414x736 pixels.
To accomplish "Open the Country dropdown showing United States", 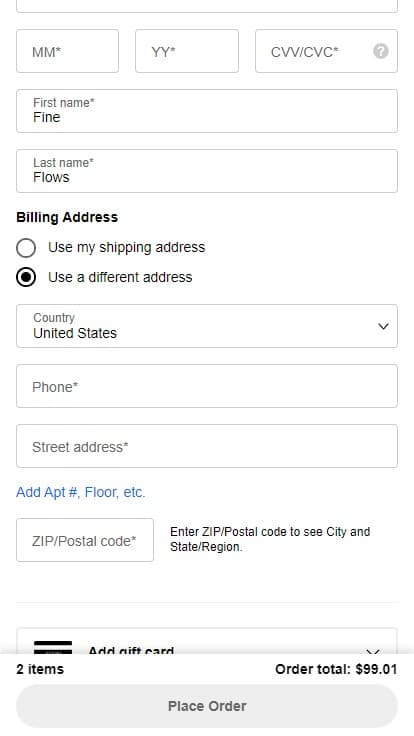I will pos(207,326).
